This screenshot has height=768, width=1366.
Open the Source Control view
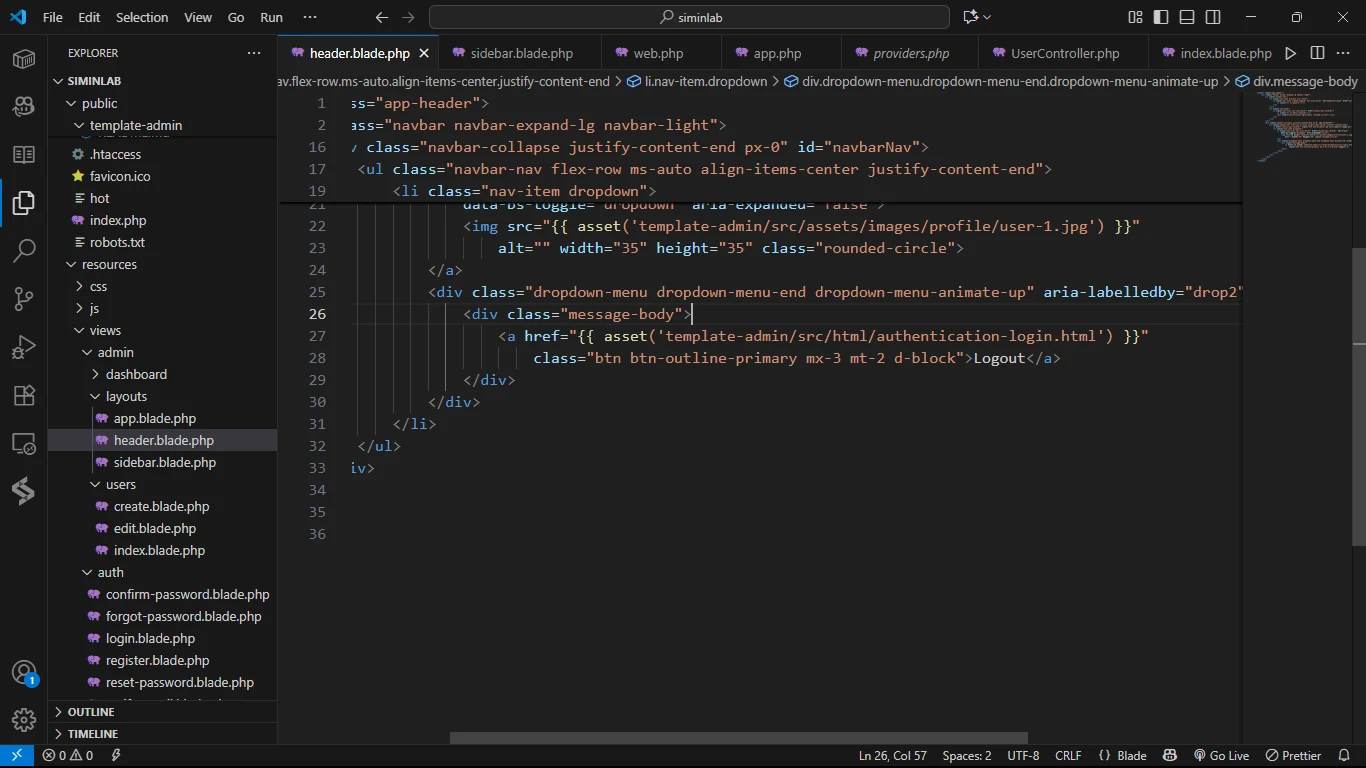click(24, 298)
